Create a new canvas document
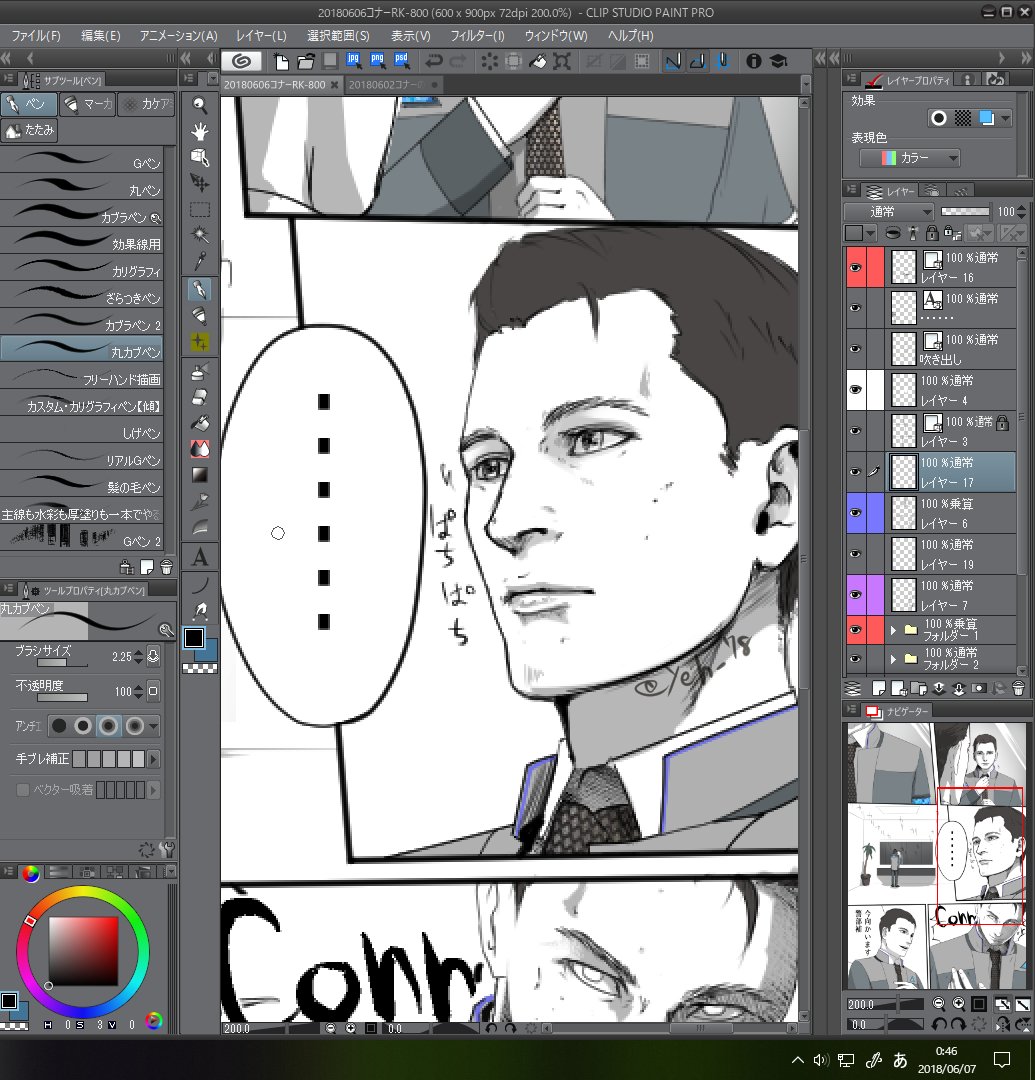 pos(281,61)
